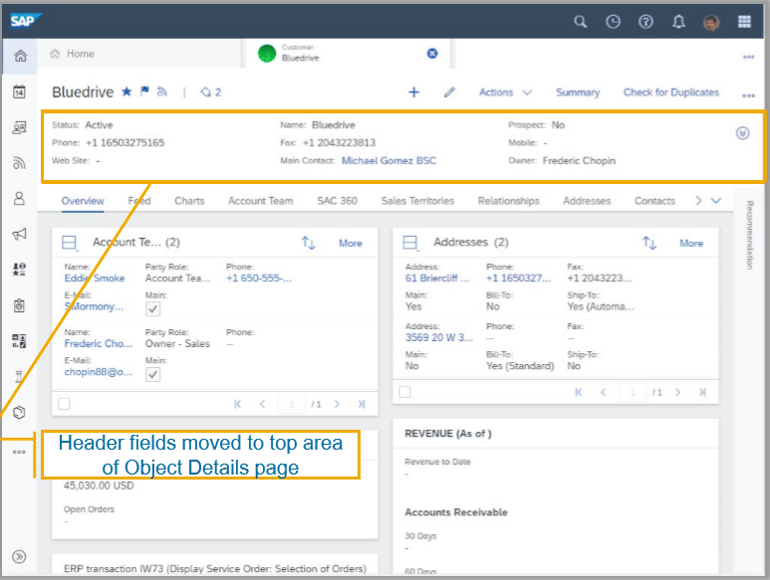Select the Relationships tab
770x580 pixels.
(508, 201)
